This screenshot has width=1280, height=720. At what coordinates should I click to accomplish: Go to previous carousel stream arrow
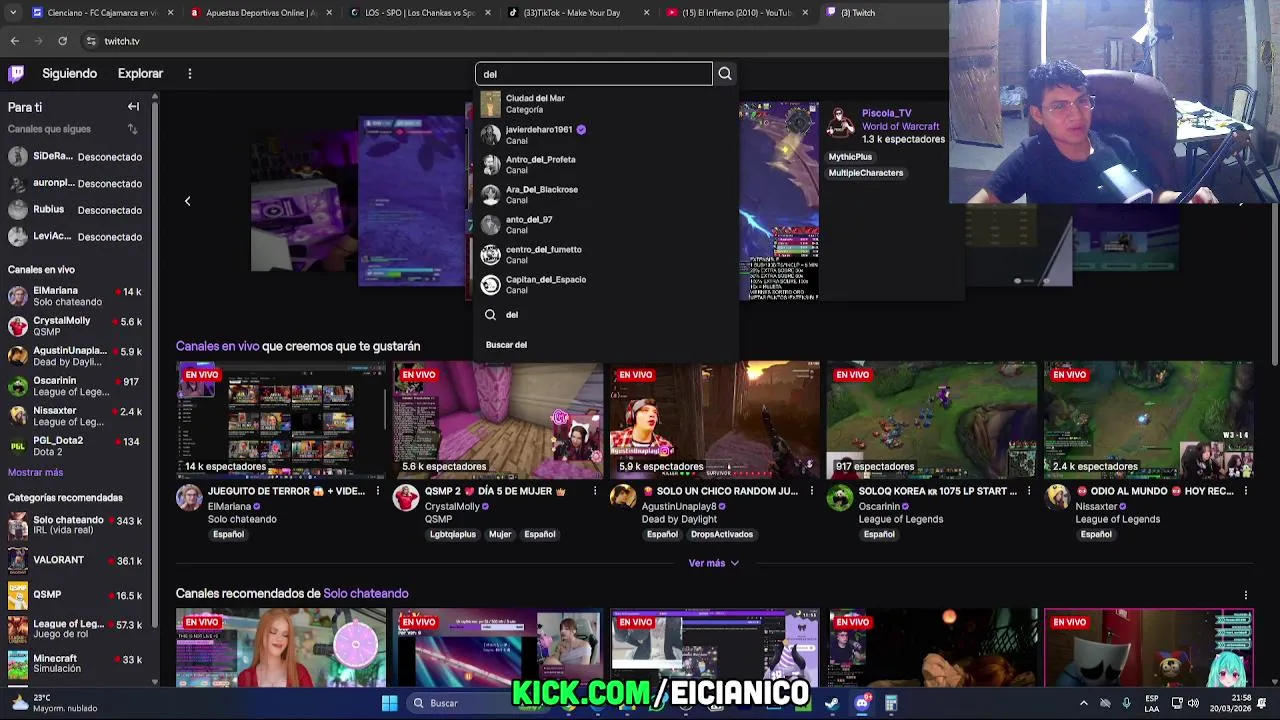187,201
